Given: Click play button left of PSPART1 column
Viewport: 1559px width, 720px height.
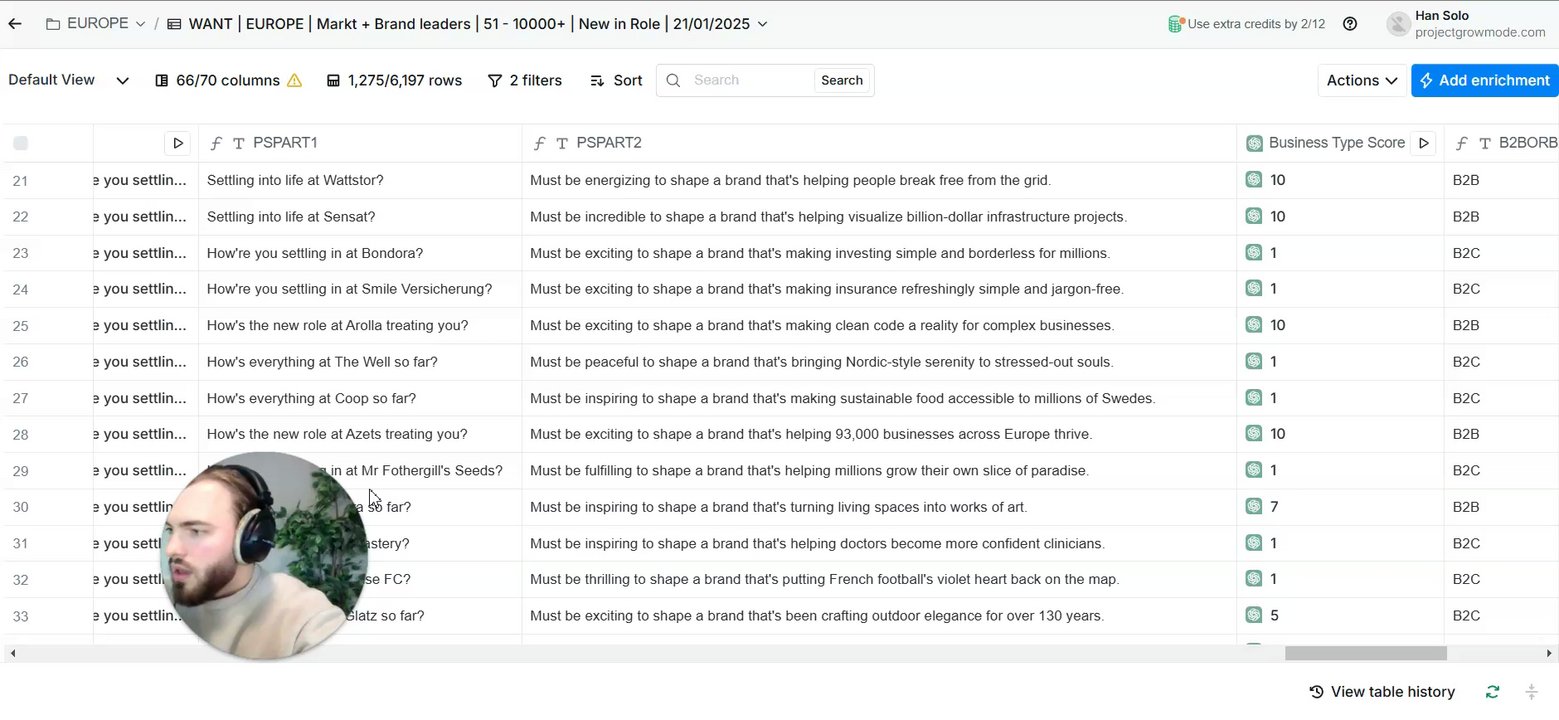Looking at the screenshot, I should point(177,143).
